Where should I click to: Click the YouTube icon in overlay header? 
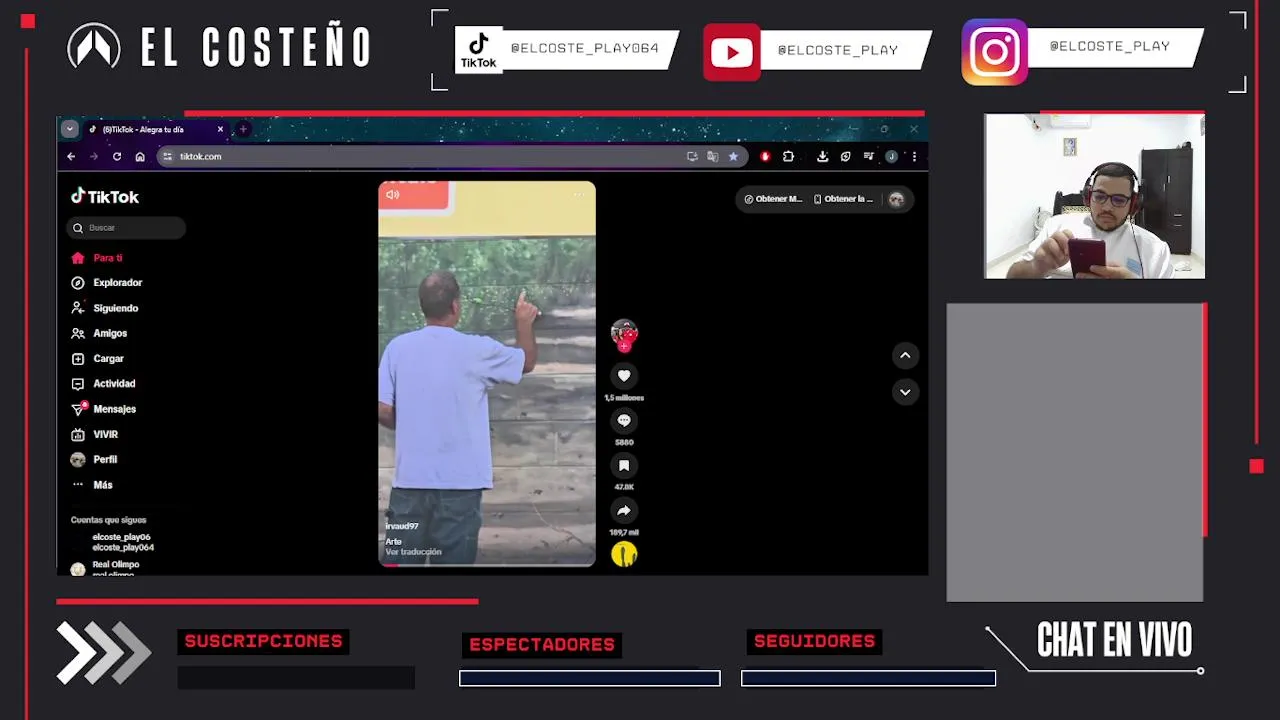coord(731,52)
